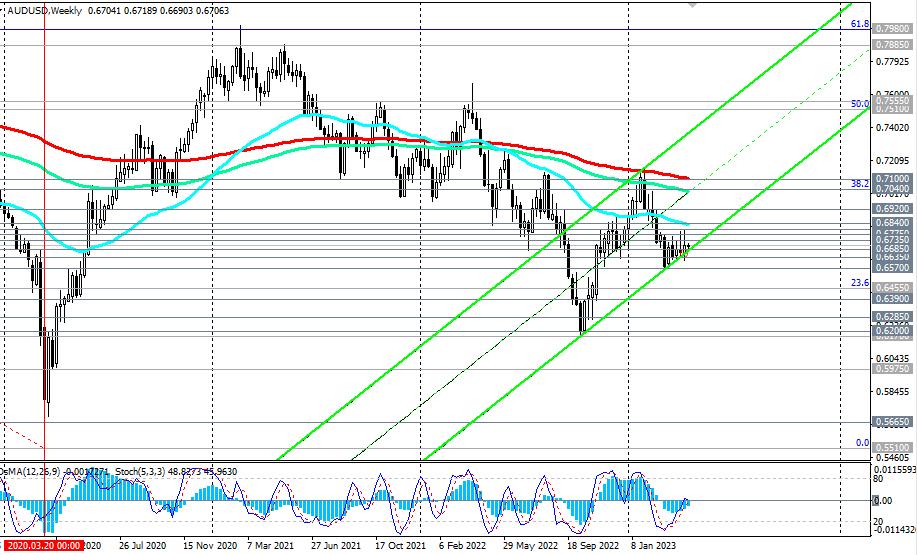917x555 pixels.
Task: Click the 0.5510 price tag near bottom
Action: [x=892, y=447]
